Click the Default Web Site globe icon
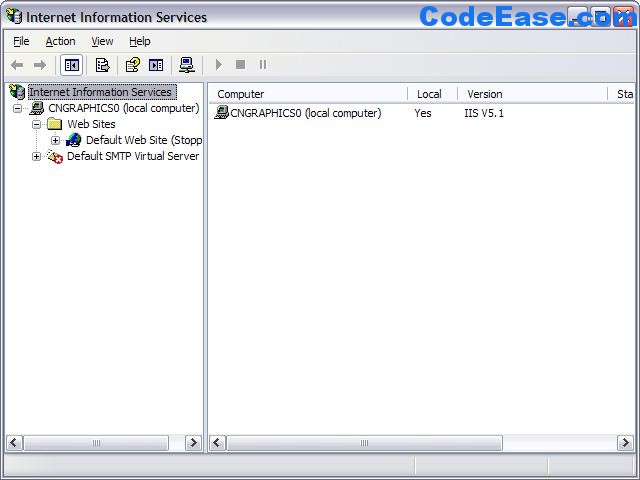The height and width of the screenshot is (480, 640). (74, 140)
